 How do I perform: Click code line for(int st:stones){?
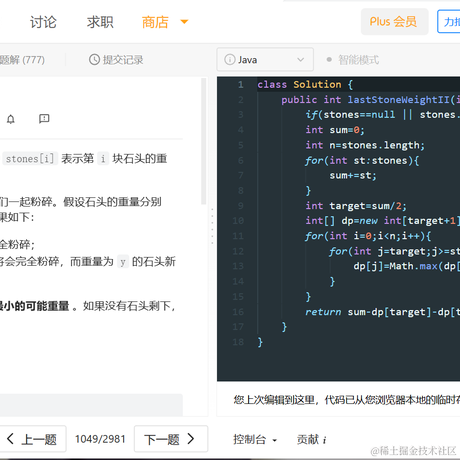click(362, 160)
